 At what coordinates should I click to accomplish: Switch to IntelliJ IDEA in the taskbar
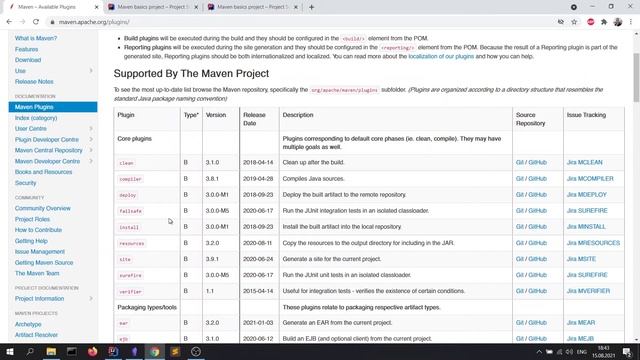pyautogui.click(x=113, y=351)
